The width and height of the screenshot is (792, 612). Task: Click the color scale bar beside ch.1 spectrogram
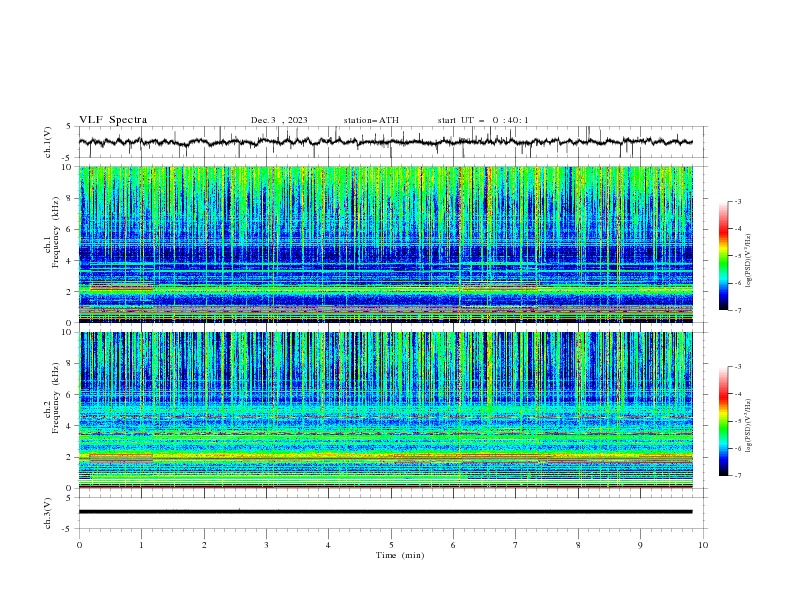pos(723,256)
